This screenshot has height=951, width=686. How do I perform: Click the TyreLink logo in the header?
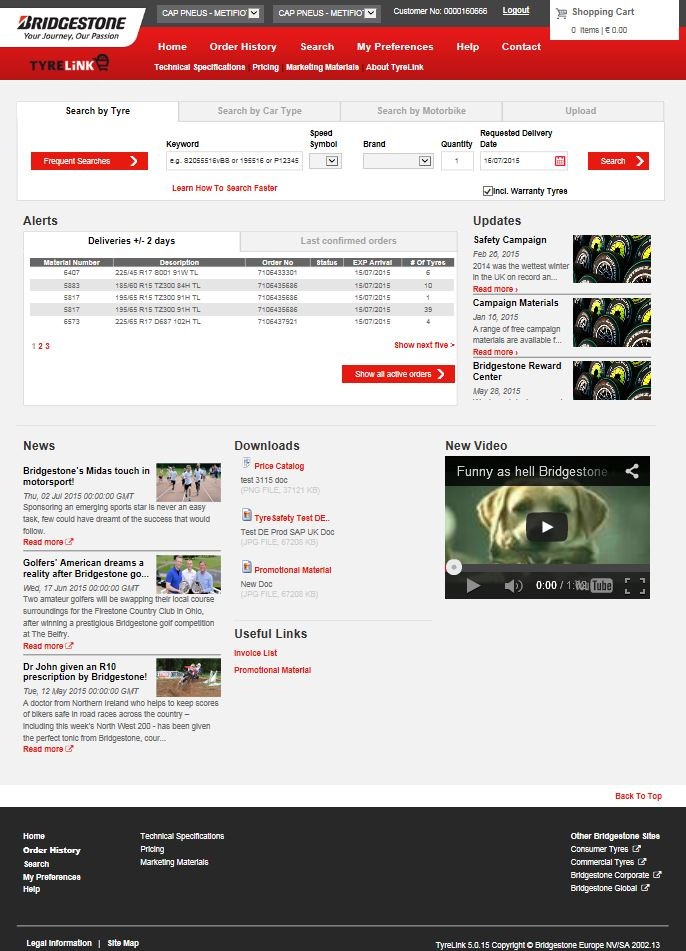pos(69,64)
